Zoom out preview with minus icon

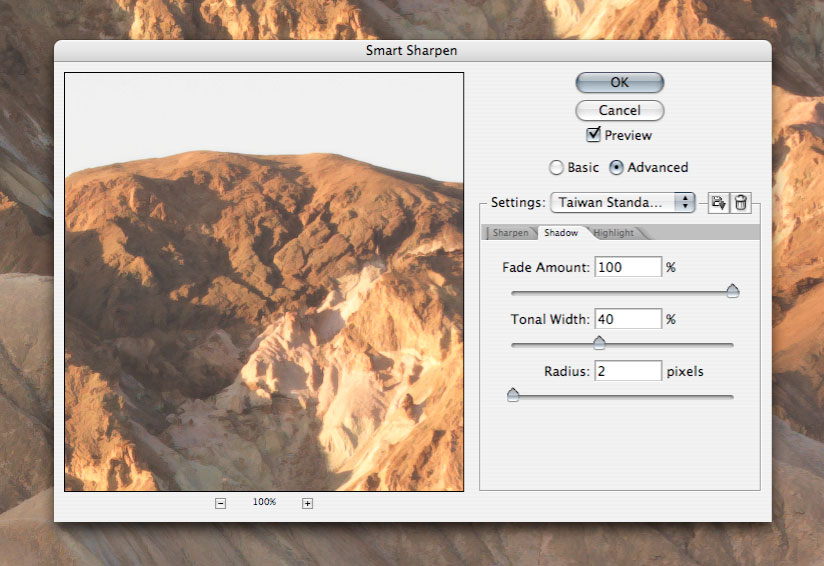click(x=220, y=503)
